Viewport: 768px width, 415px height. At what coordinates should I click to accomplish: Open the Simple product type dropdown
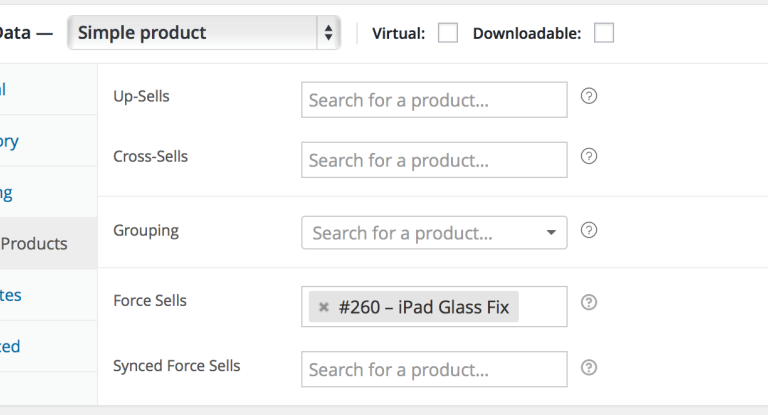click(204, 33)
